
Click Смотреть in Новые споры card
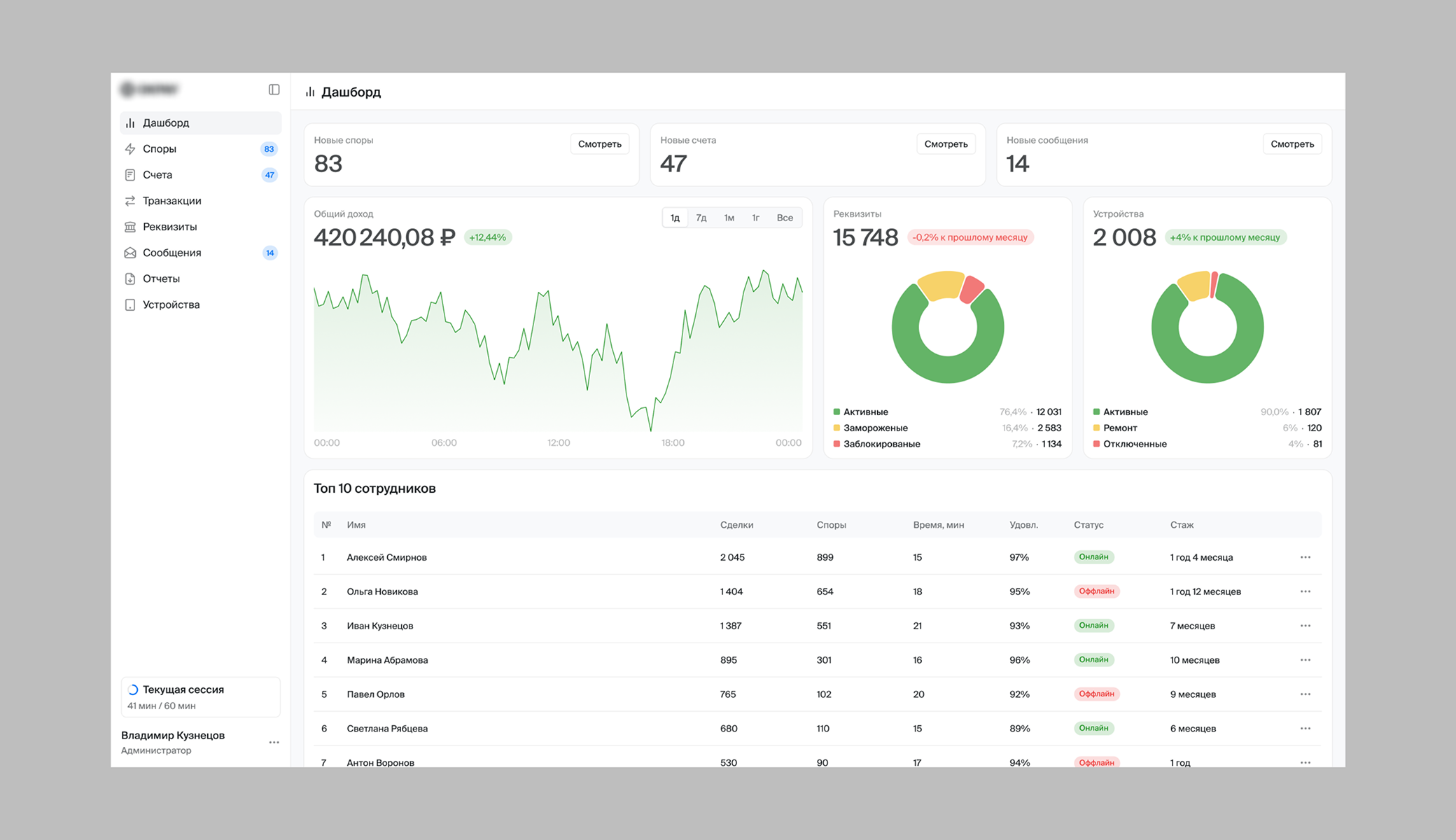[599, 144]
